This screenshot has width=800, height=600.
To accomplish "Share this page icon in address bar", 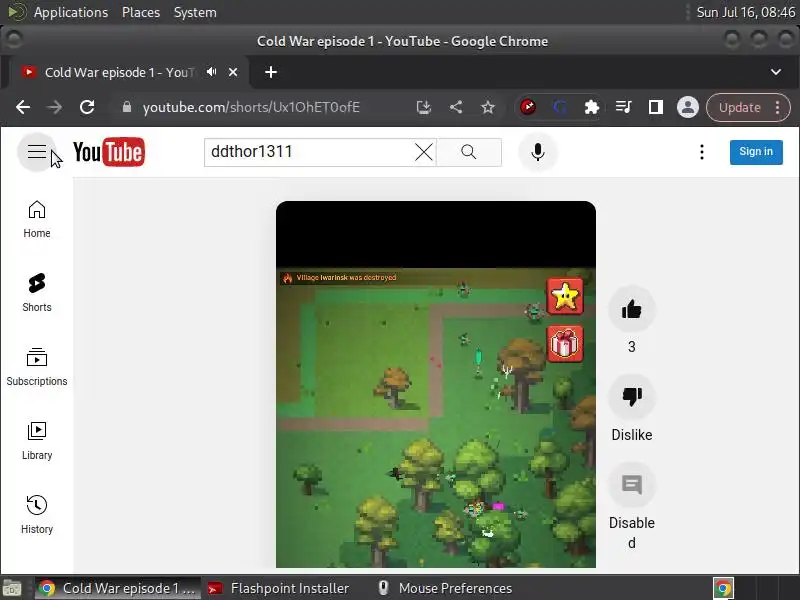I will click(x=456, y=107).
